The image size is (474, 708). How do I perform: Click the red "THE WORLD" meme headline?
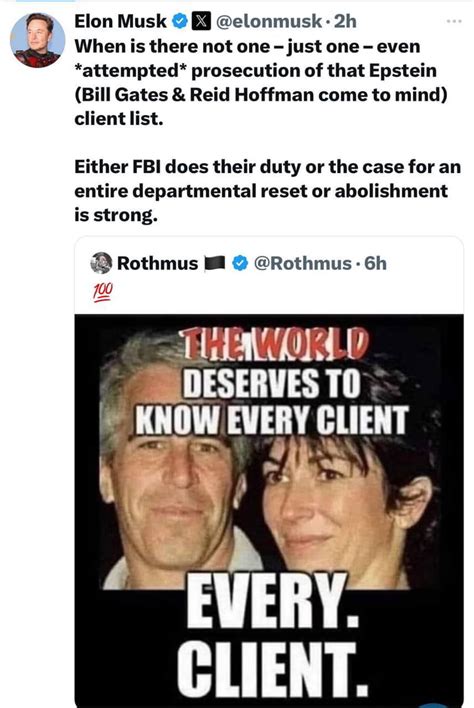click(x=274, y=345)
